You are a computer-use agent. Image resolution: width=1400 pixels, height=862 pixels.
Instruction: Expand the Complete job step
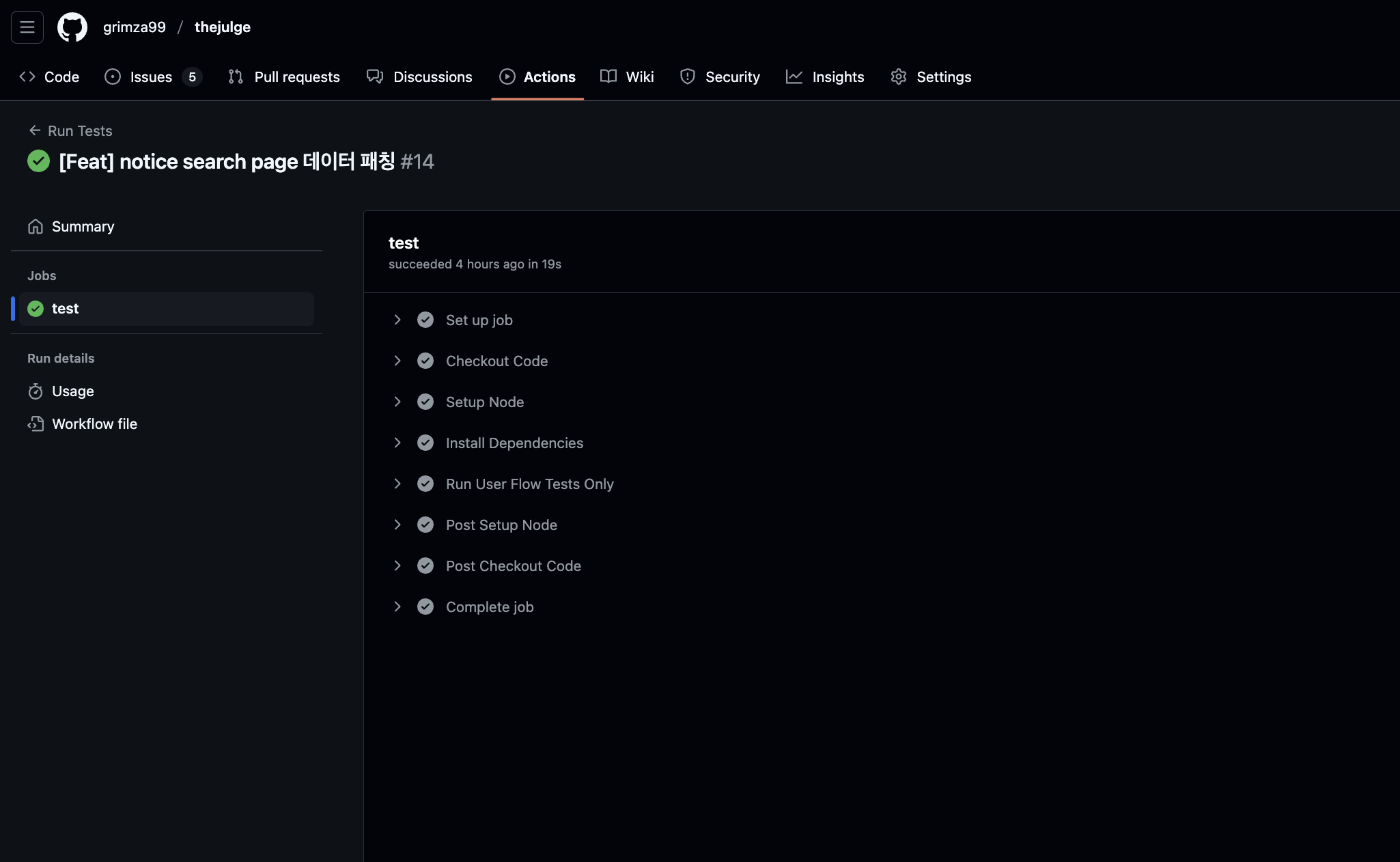coord(397,607)
